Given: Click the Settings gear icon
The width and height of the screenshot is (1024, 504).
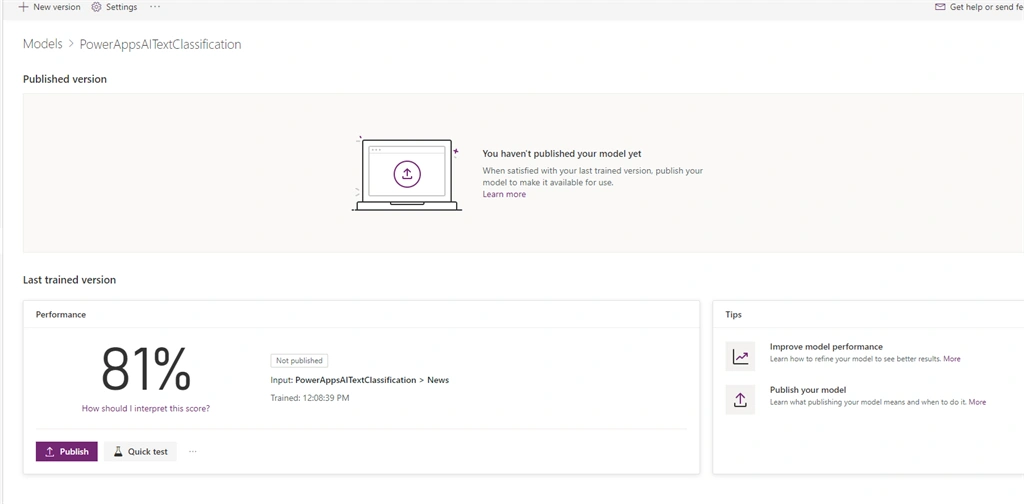Looking at the screenshot, I should [x=97, y=7].
